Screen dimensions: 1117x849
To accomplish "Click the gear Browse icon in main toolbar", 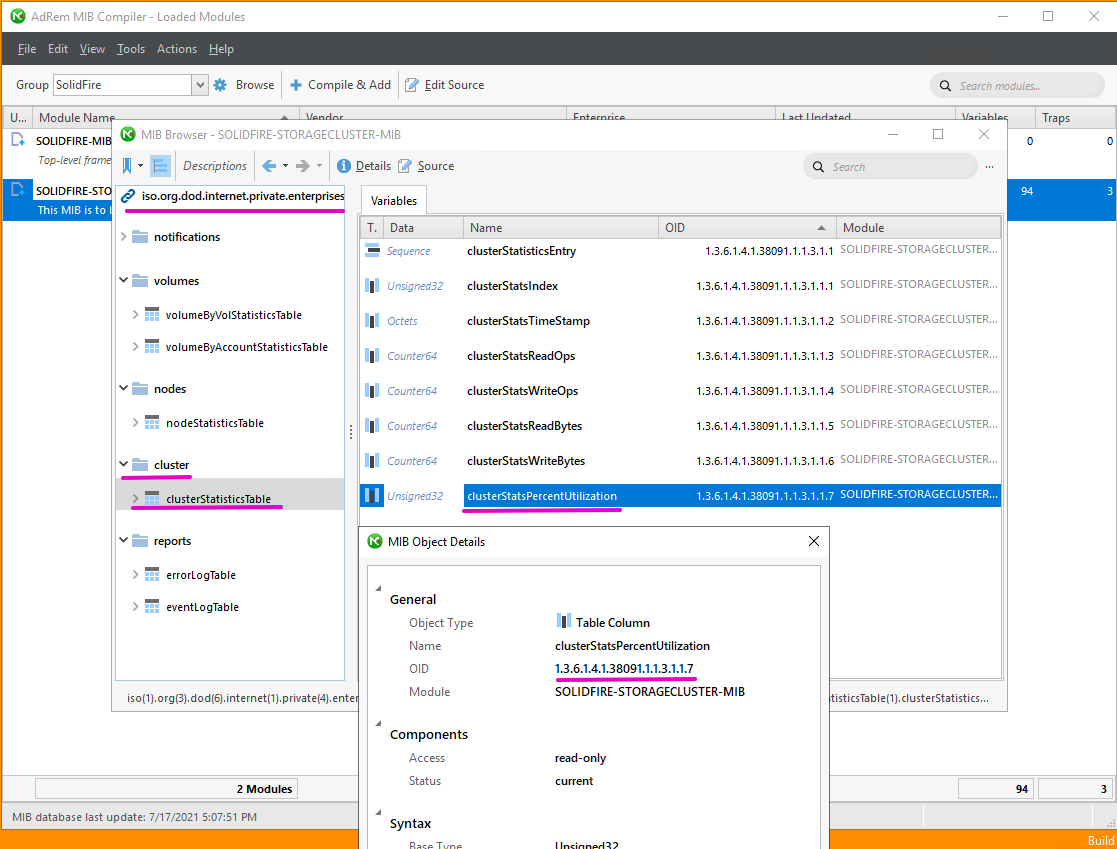I will 220,85.
